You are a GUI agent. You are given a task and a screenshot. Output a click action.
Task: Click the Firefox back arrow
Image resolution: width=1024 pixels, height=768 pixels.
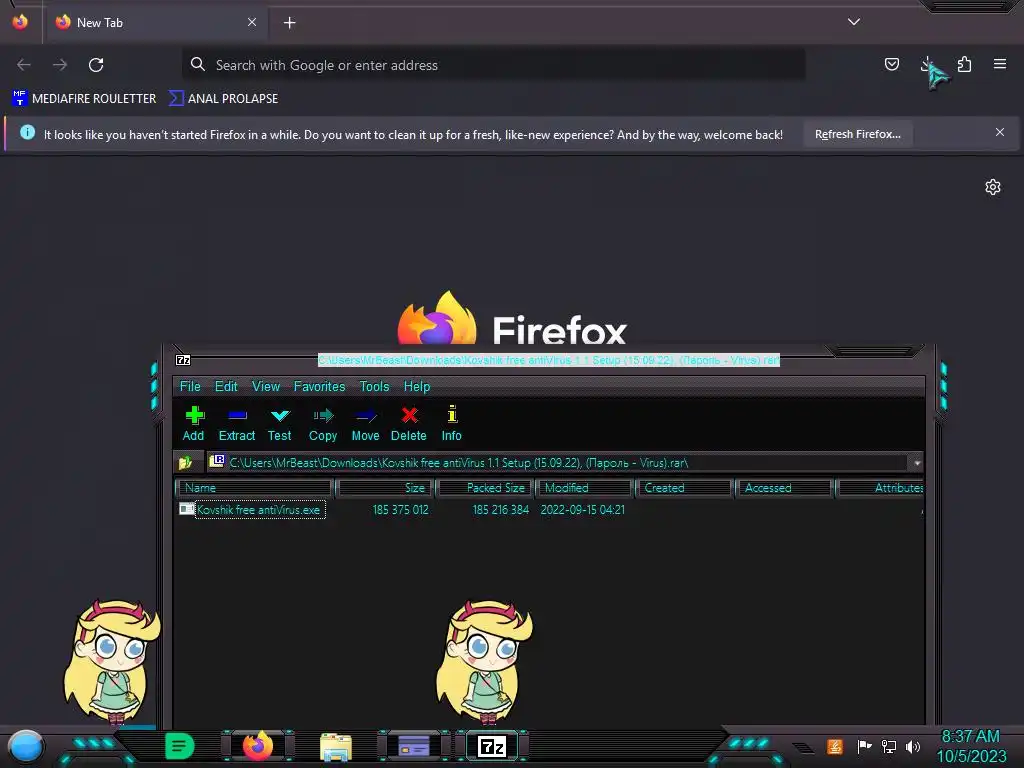(x=24, y=65)
